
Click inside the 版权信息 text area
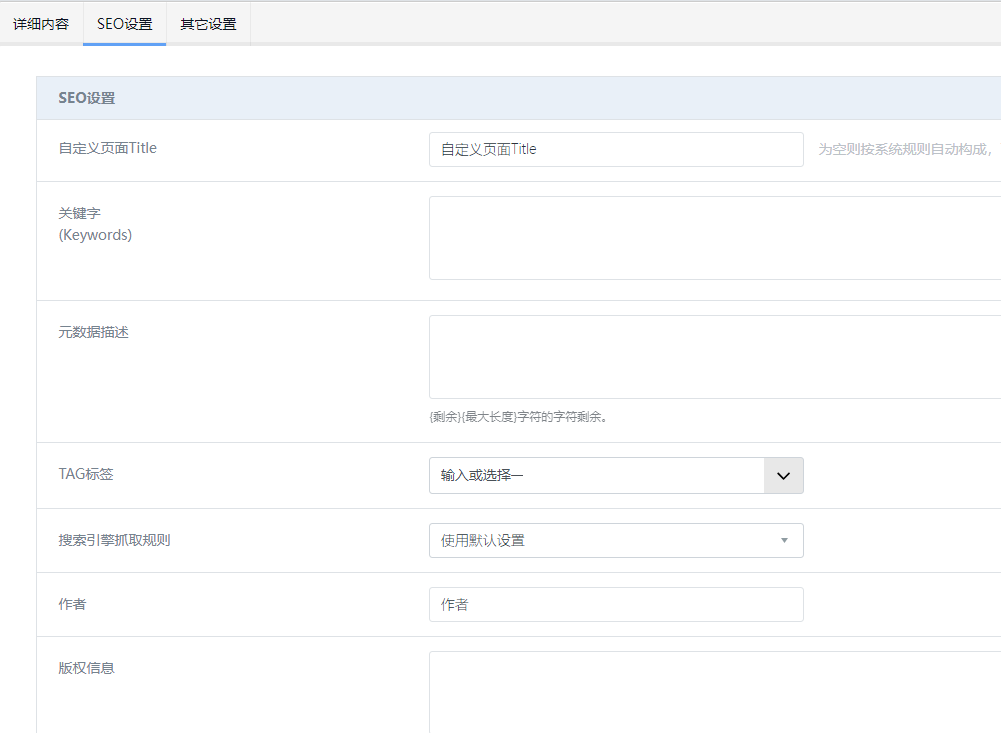point(714,692)
